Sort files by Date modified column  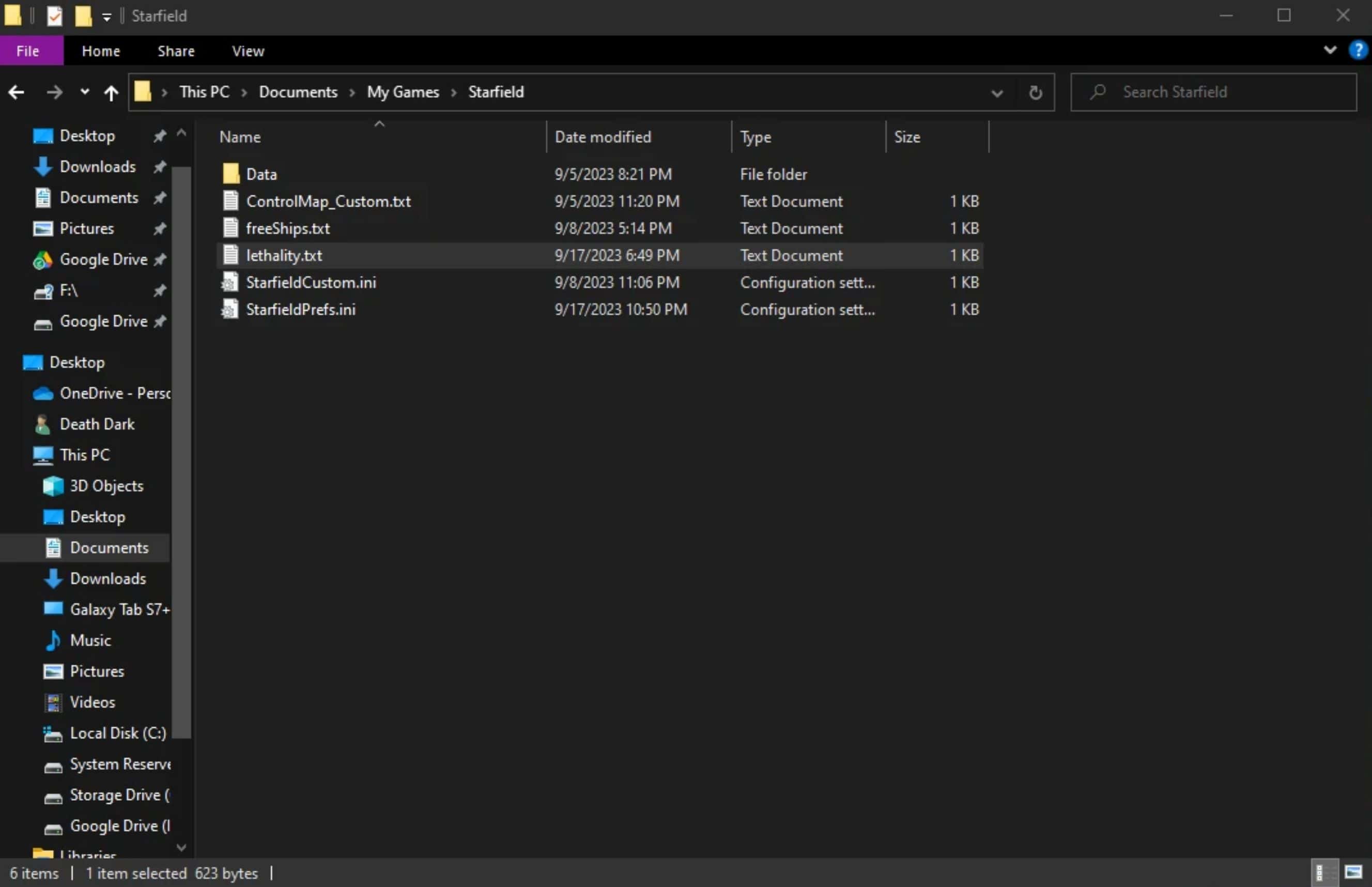click(x=602, y=137)
